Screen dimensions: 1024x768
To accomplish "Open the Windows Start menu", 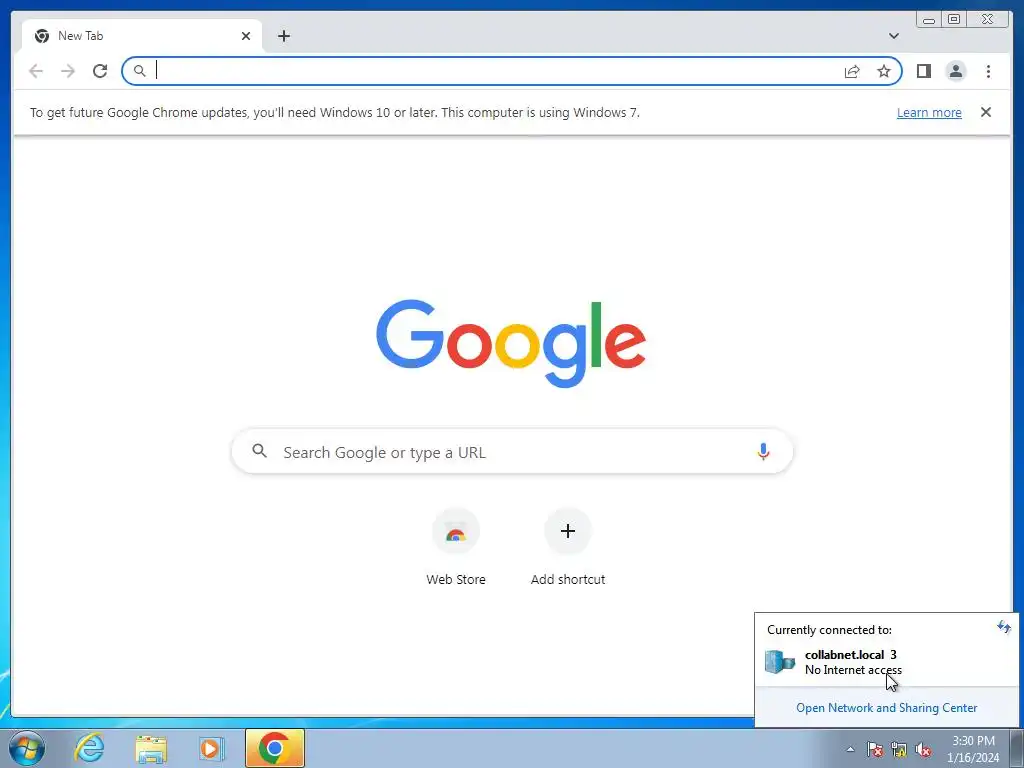I will point(27,748).
